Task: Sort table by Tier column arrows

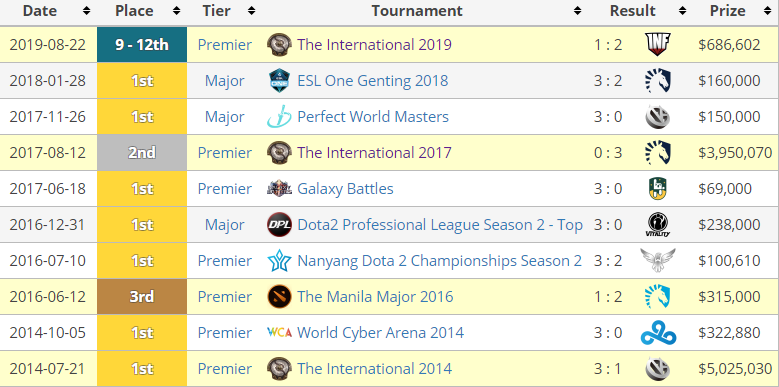Action: pos(251,10)
